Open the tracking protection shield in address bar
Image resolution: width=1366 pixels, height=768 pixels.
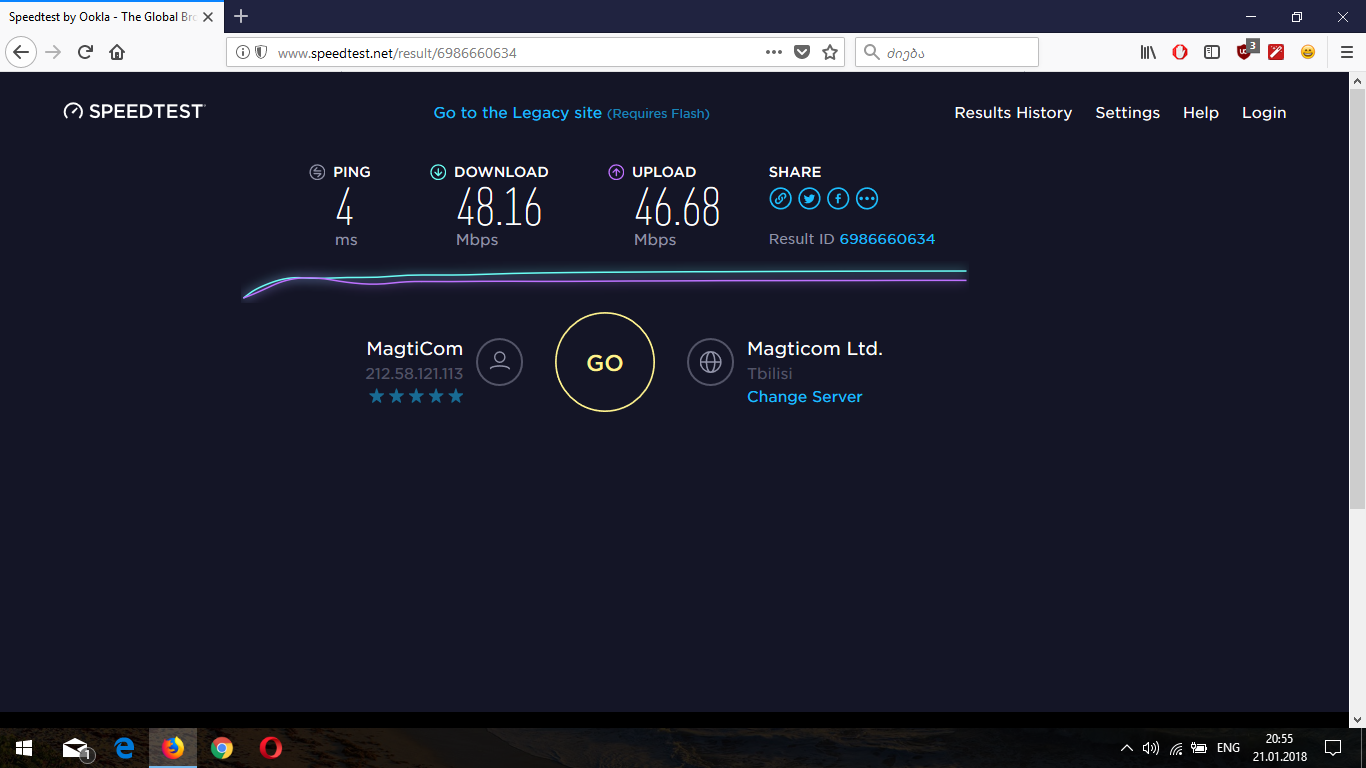point(261,52)
